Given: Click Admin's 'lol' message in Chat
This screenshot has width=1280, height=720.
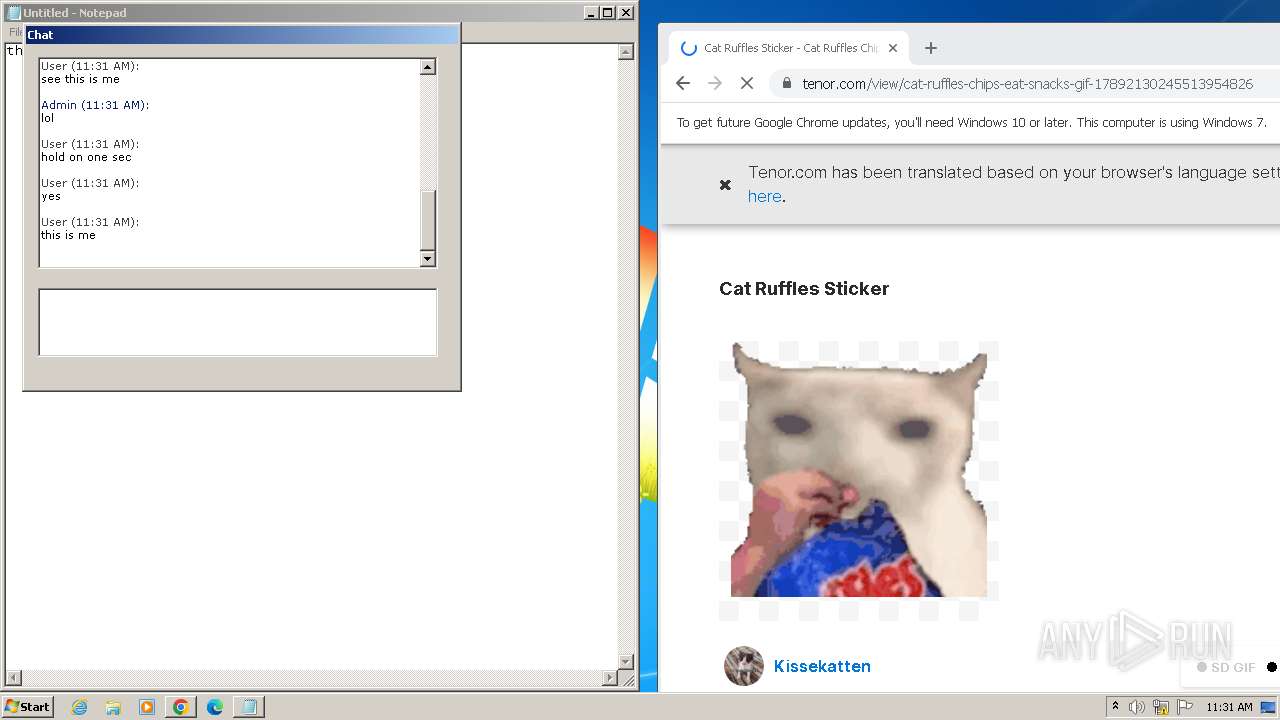Looking at the screenshot, I should pyautogui.click(x=47, y=119).
